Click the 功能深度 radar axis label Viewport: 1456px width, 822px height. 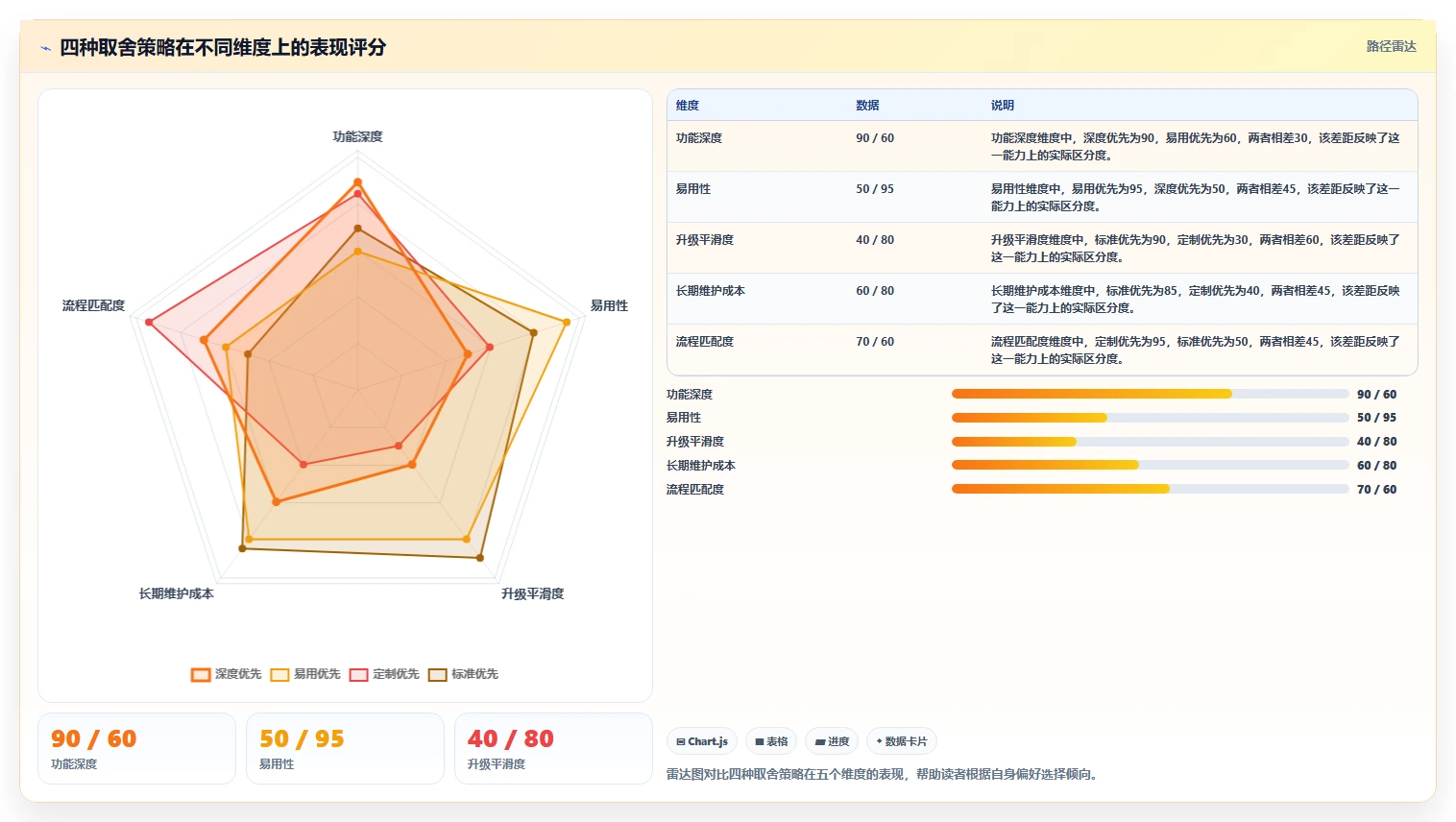[357, 136]
